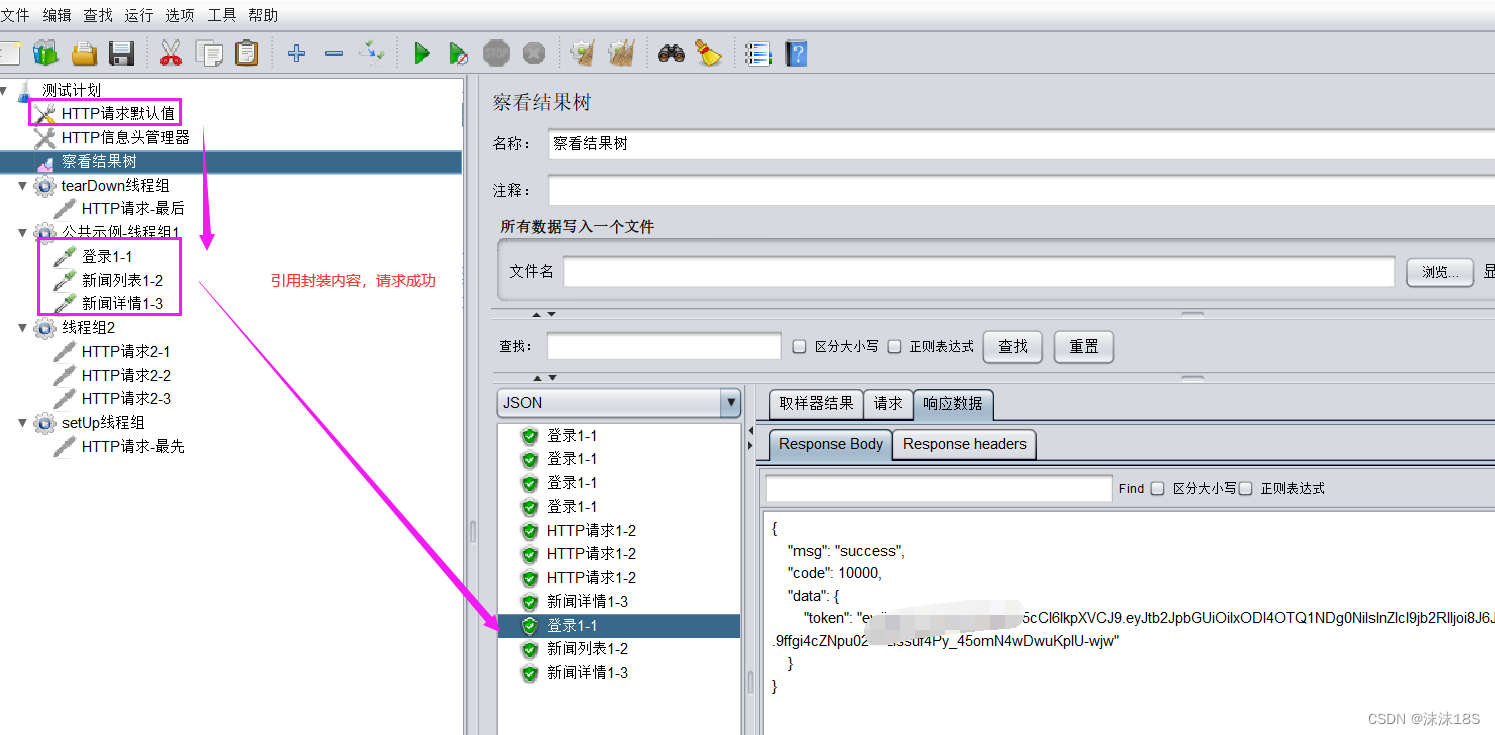Image resolution: width=1495 pixels, height=735 pixels.
Task: Click Start no pauses icon
Action: (x=458, y=53)
